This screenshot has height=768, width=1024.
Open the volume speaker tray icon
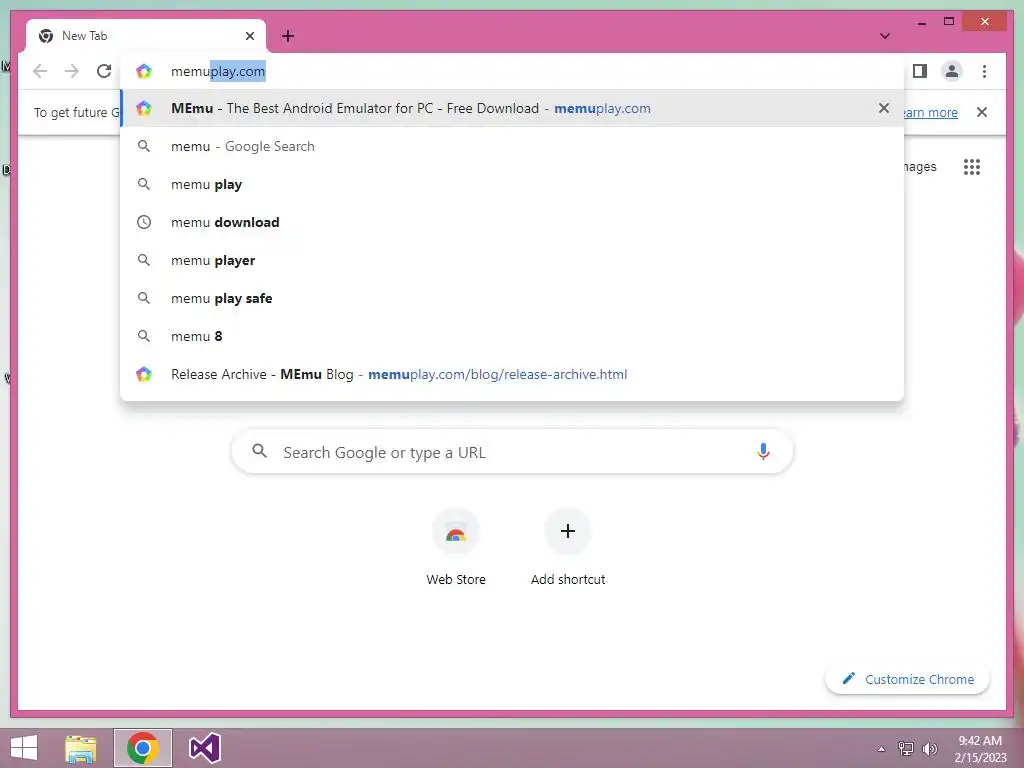click(x=930, y=749)
